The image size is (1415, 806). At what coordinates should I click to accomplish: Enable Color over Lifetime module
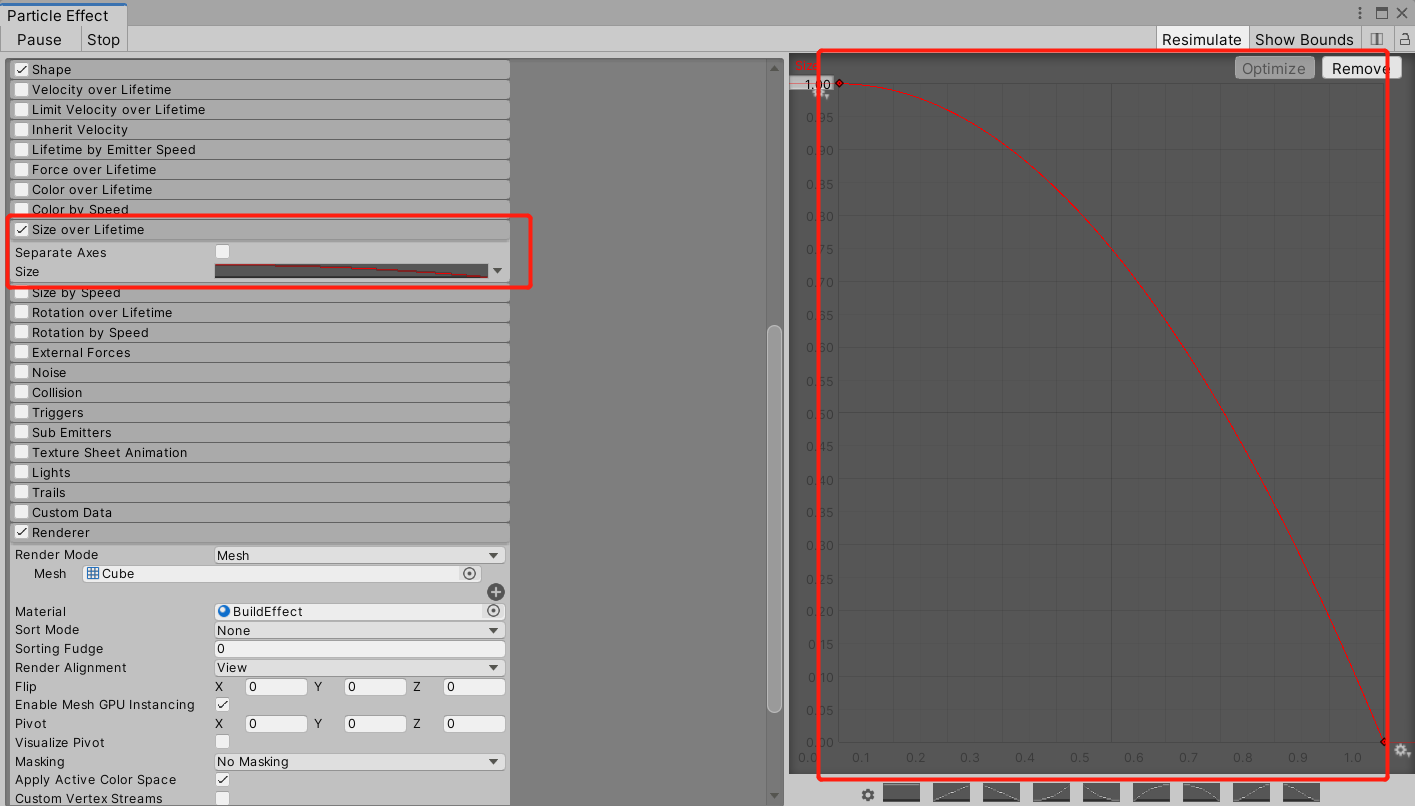[21, 189]
